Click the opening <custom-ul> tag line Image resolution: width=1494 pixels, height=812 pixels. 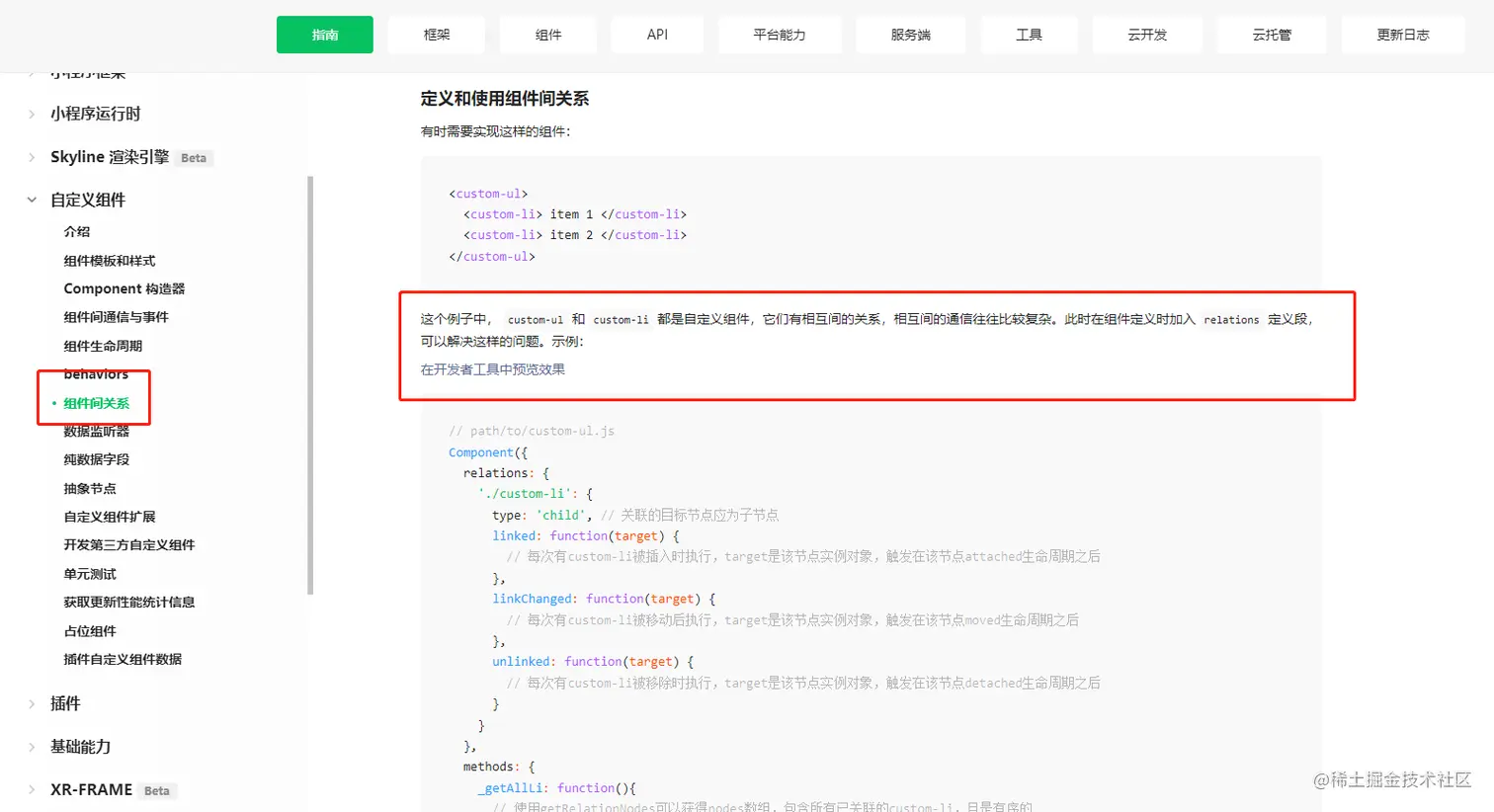point(488,194)
